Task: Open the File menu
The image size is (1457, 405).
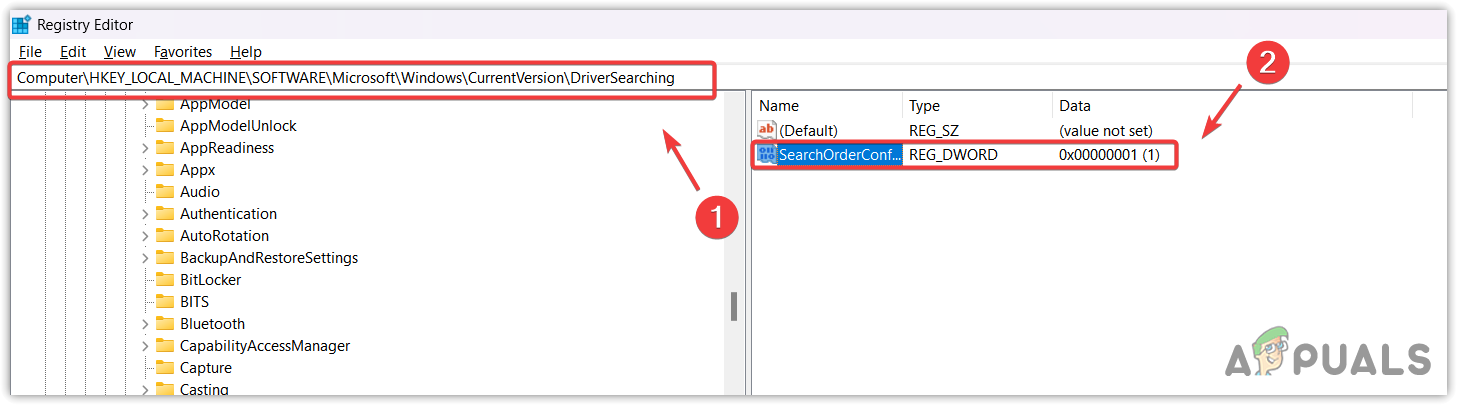Action: click(x=30, y=52)
